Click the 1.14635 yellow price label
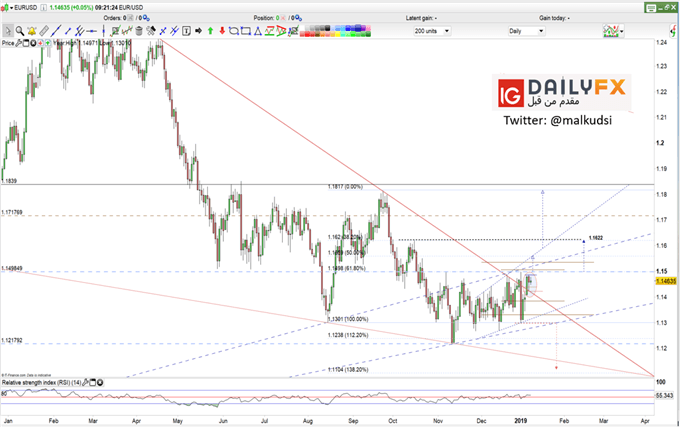 666,281
